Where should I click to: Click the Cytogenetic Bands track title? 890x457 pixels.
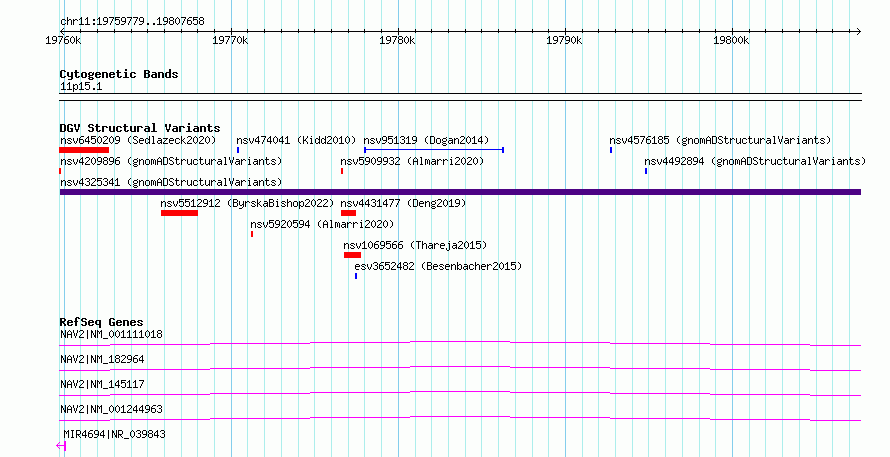(x=119, y=74)
